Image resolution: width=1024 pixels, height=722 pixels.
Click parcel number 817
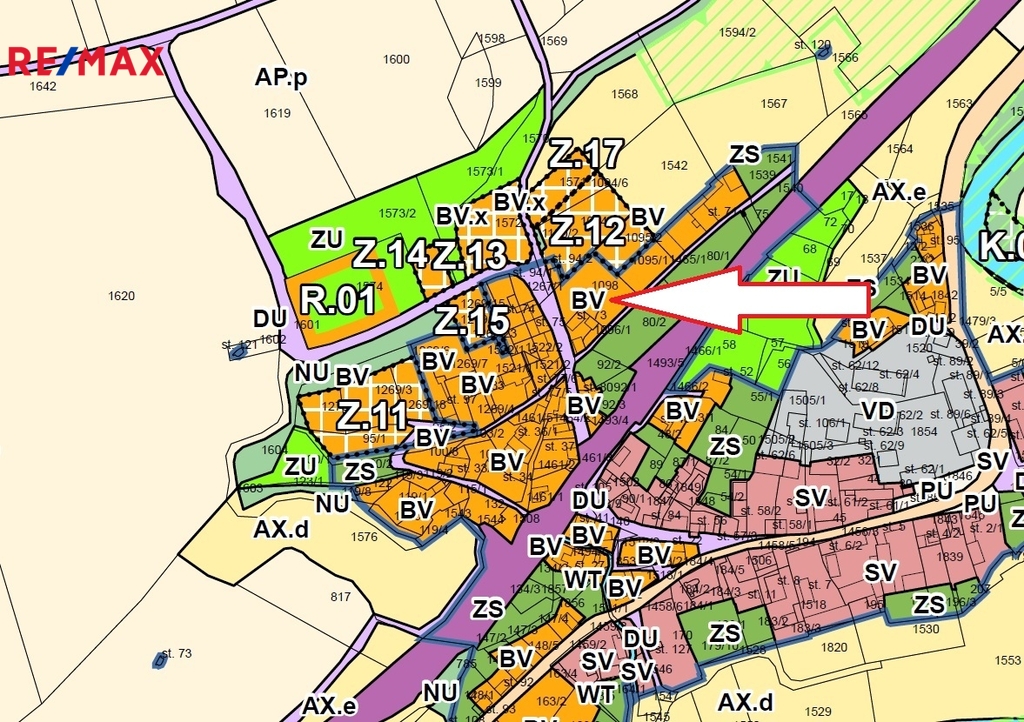pyautogui.click(x=340, y=597)
